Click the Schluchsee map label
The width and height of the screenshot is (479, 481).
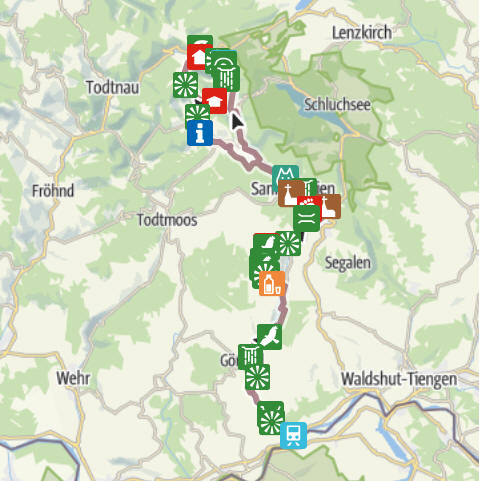point(337,105)
